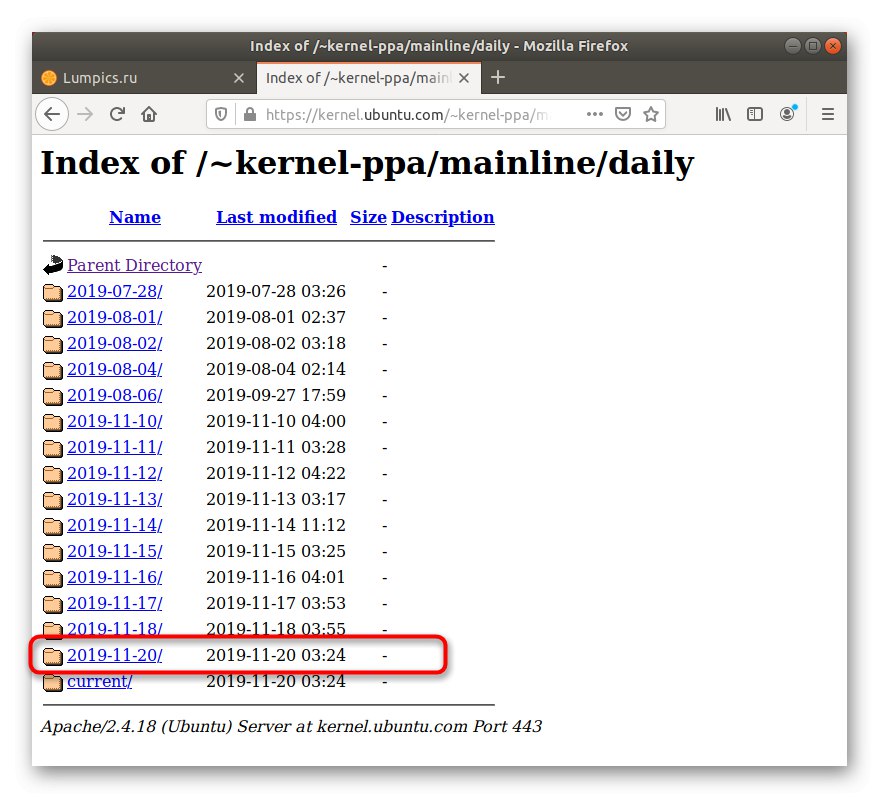Sort by Description column header
The image size is (879, 798).
[443, 217]
